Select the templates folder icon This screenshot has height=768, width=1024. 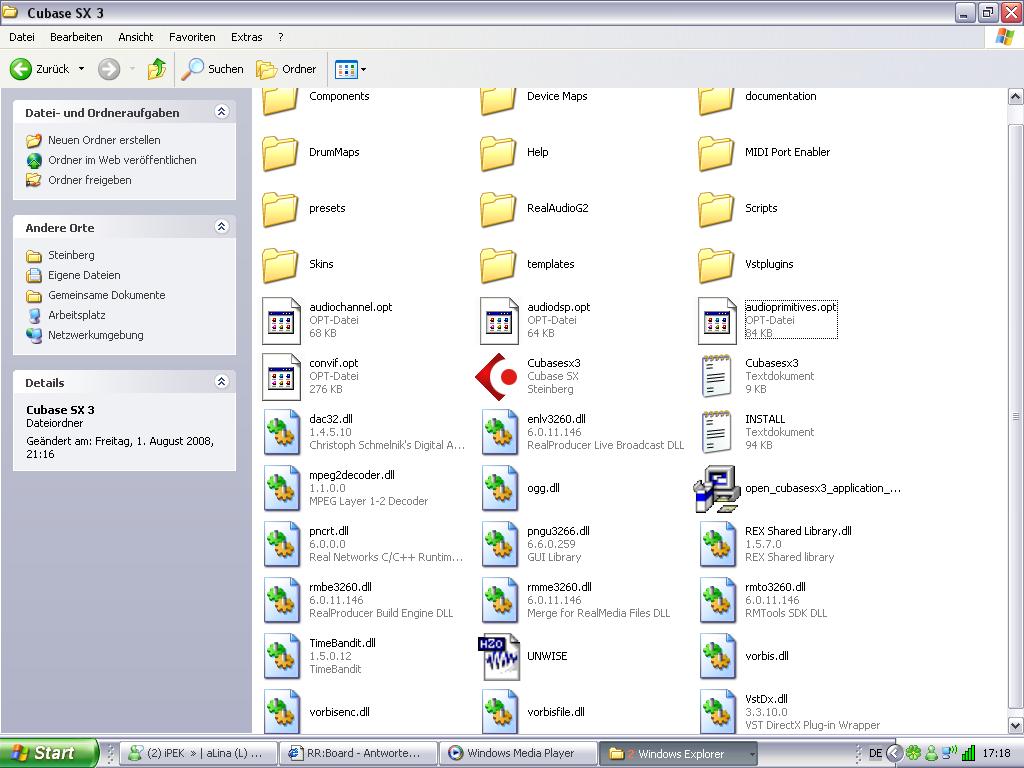(x=498, y=264)
